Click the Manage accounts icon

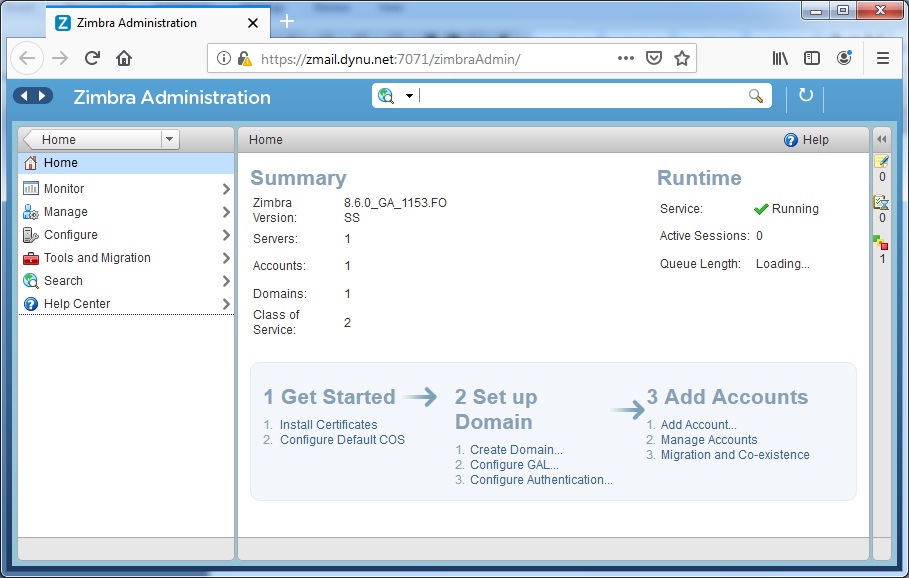[x=31, y=212]
